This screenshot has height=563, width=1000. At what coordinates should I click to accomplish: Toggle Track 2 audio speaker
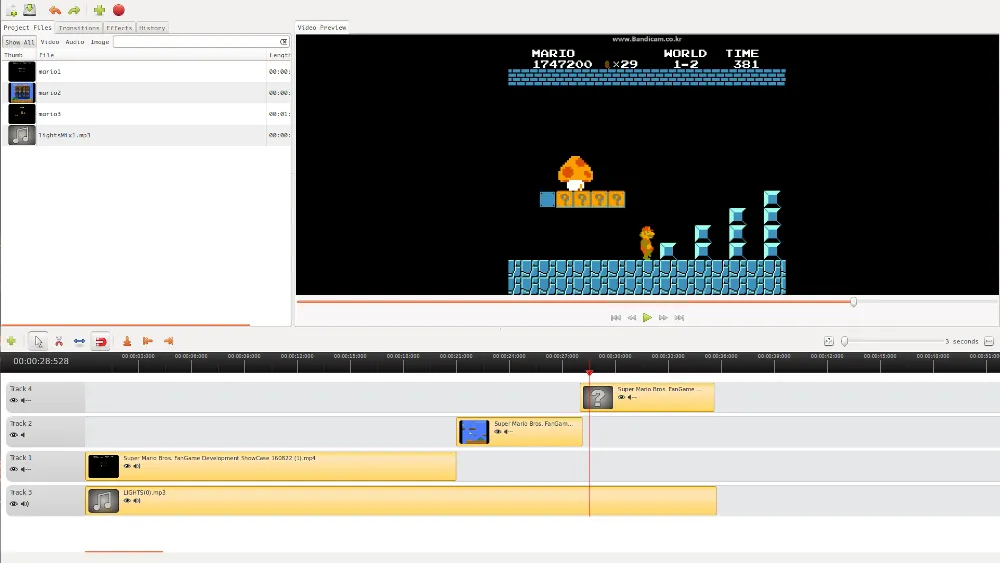click(x=24, y=435)
